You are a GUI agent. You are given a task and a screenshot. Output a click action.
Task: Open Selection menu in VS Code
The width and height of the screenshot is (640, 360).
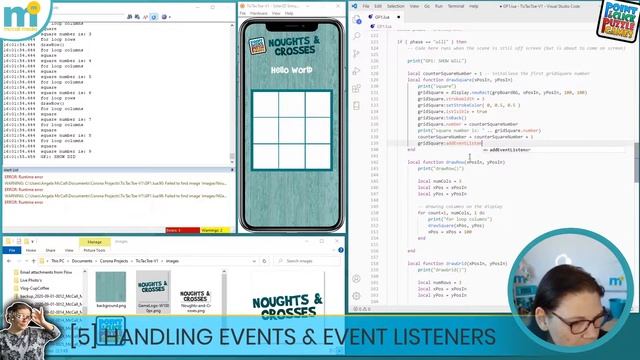point(396,6)
